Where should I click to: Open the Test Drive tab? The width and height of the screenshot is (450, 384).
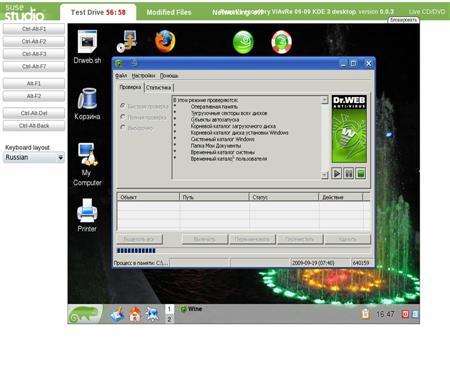click(98, 12)
